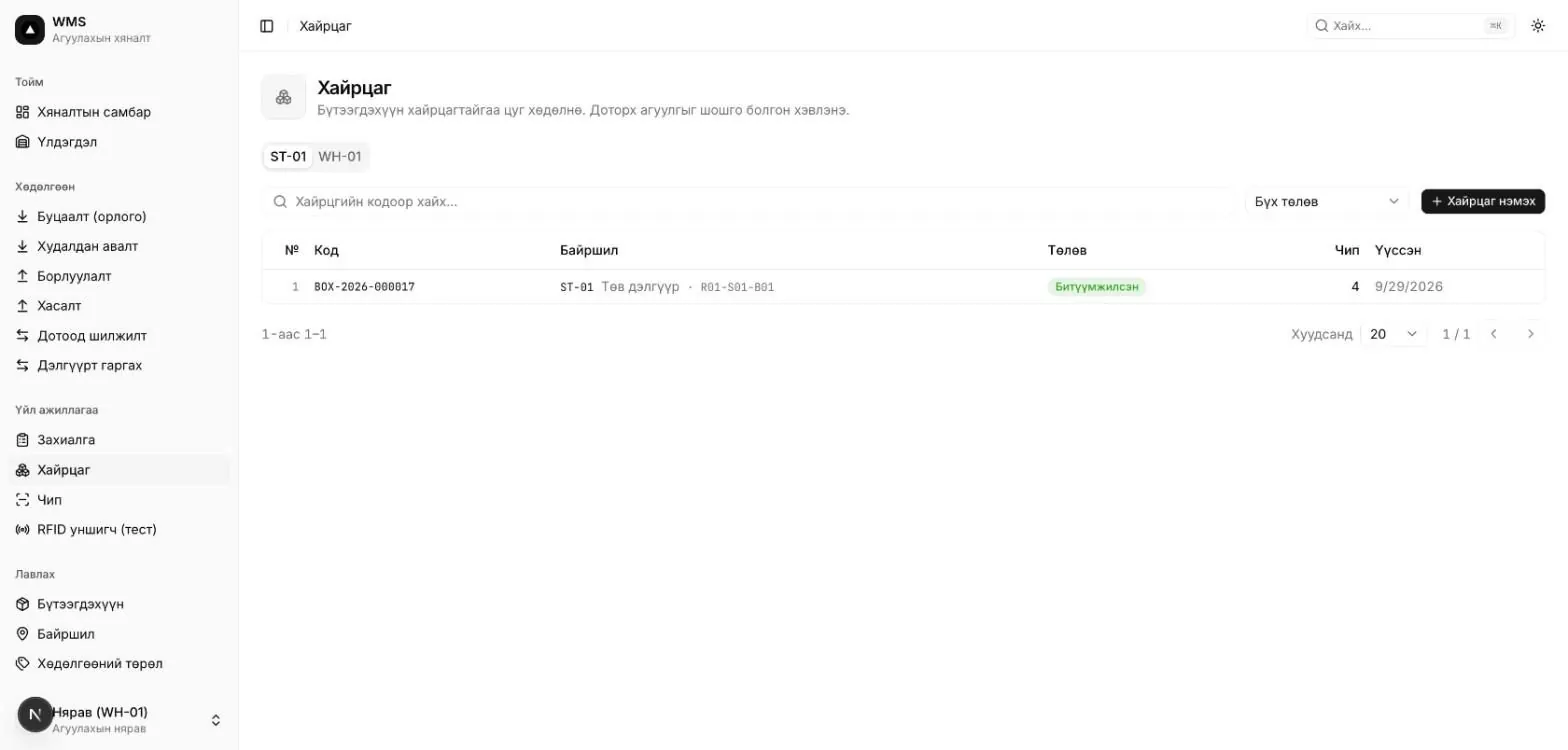This screenshot has height=750, width=1568.
Task: Click the date 9/29/2026
Action: 1409,287
